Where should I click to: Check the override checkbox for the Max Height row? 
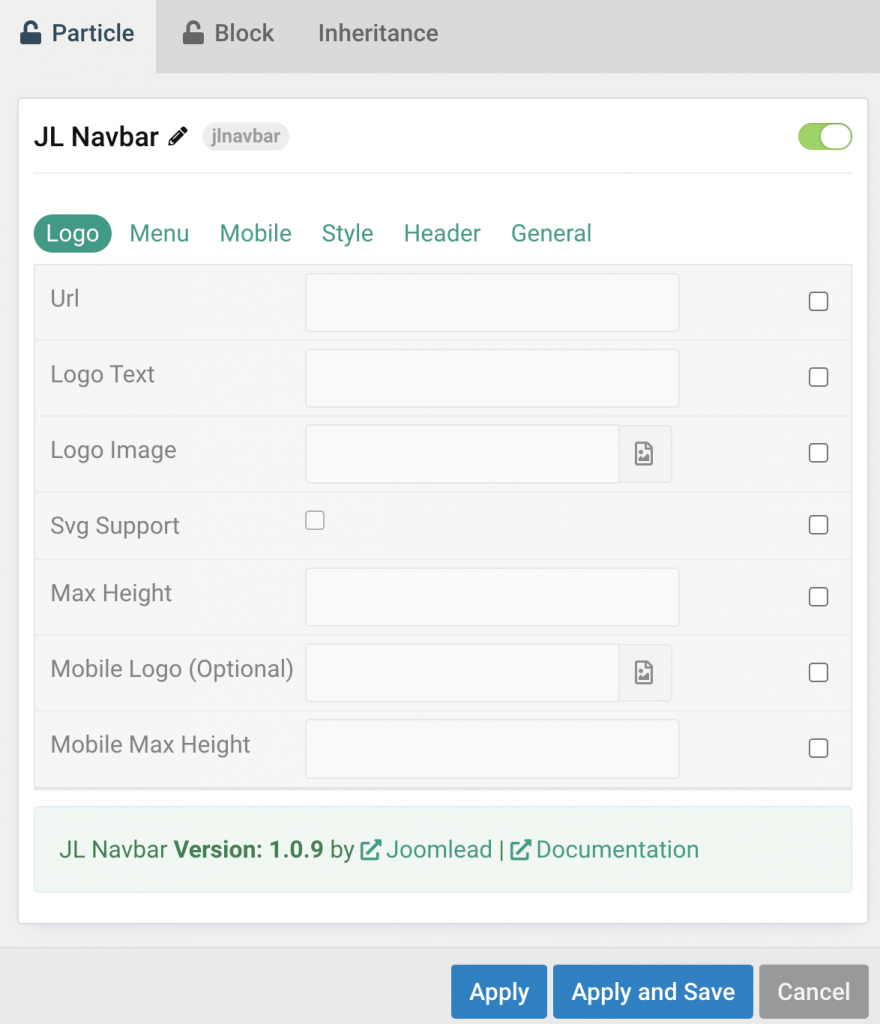click(x=818, y=597)
